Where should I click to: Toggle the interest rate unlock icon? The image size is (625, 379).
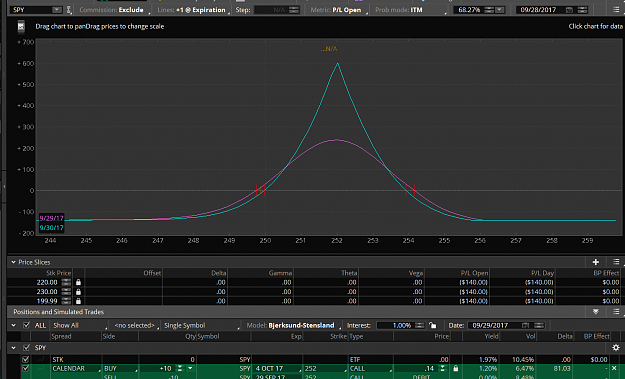432,325
